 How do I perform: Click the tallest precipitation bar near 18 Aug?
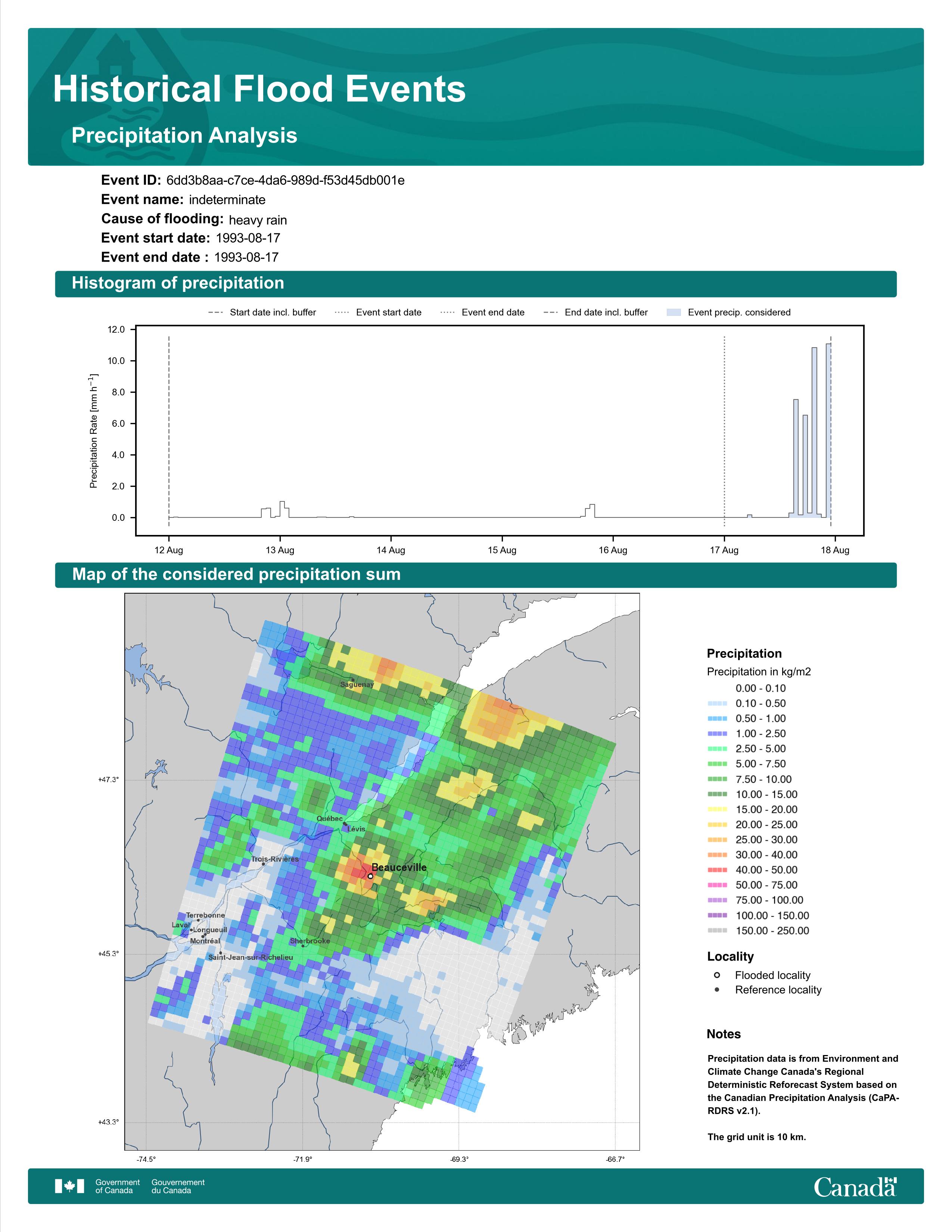(828, 430)
